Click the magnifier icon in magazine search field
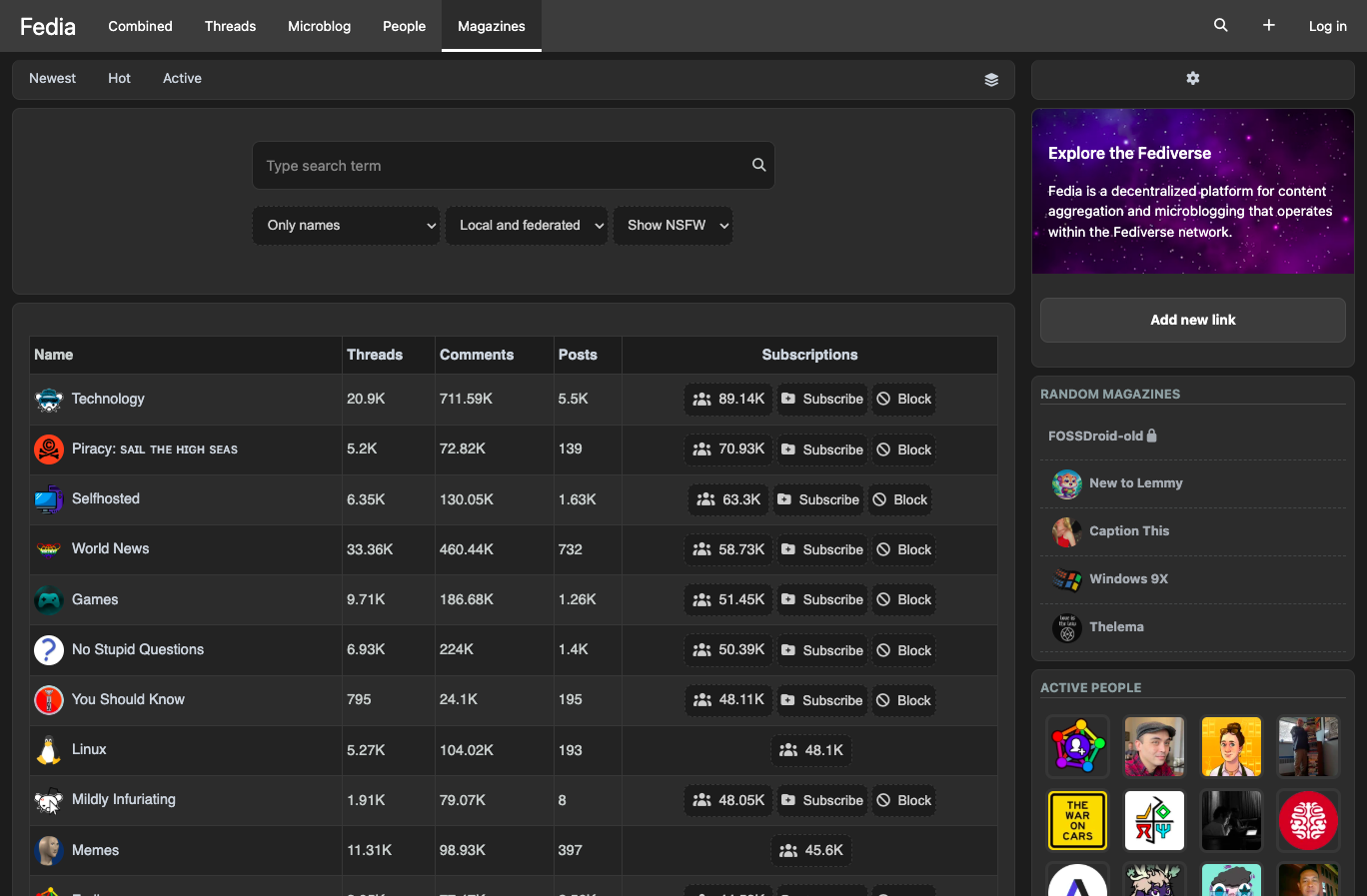The width and height of the screenshot is (1367, 896). pyautogui.click(x=758, y=165)
